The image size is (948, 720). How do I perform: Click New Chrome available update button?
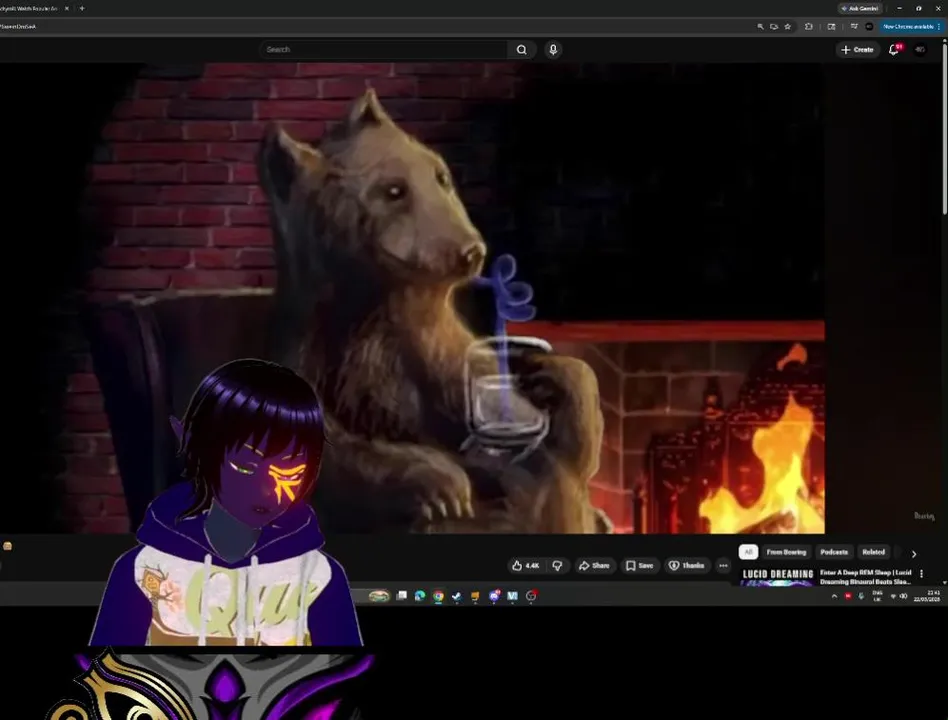(907, 27)
